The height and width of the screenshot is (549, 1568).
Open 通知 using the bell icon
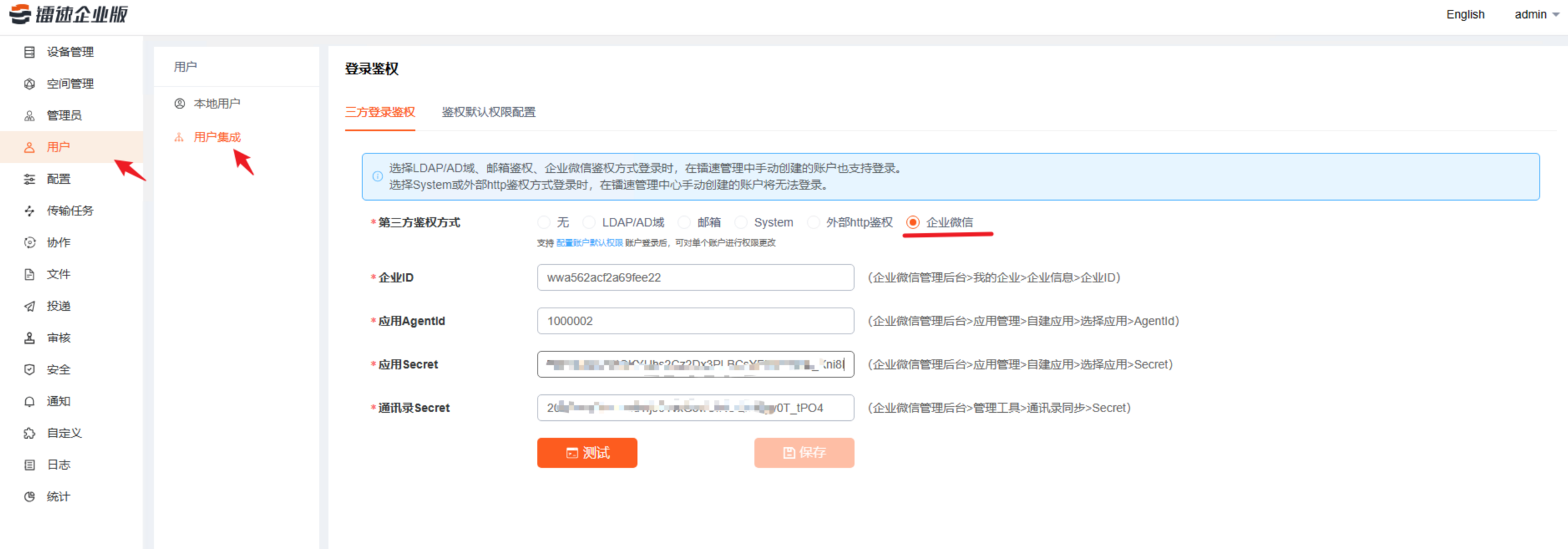[x=29, y=402]
